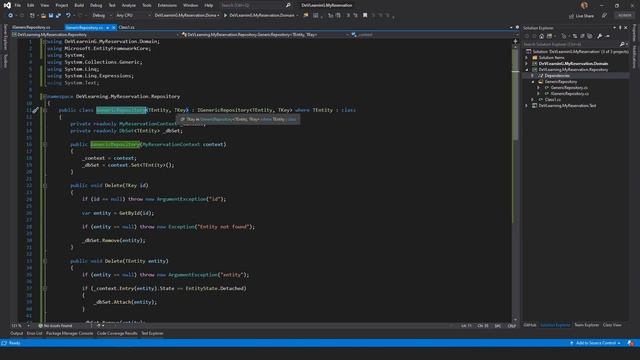Open the Error List tab

(x=34, y=333)
